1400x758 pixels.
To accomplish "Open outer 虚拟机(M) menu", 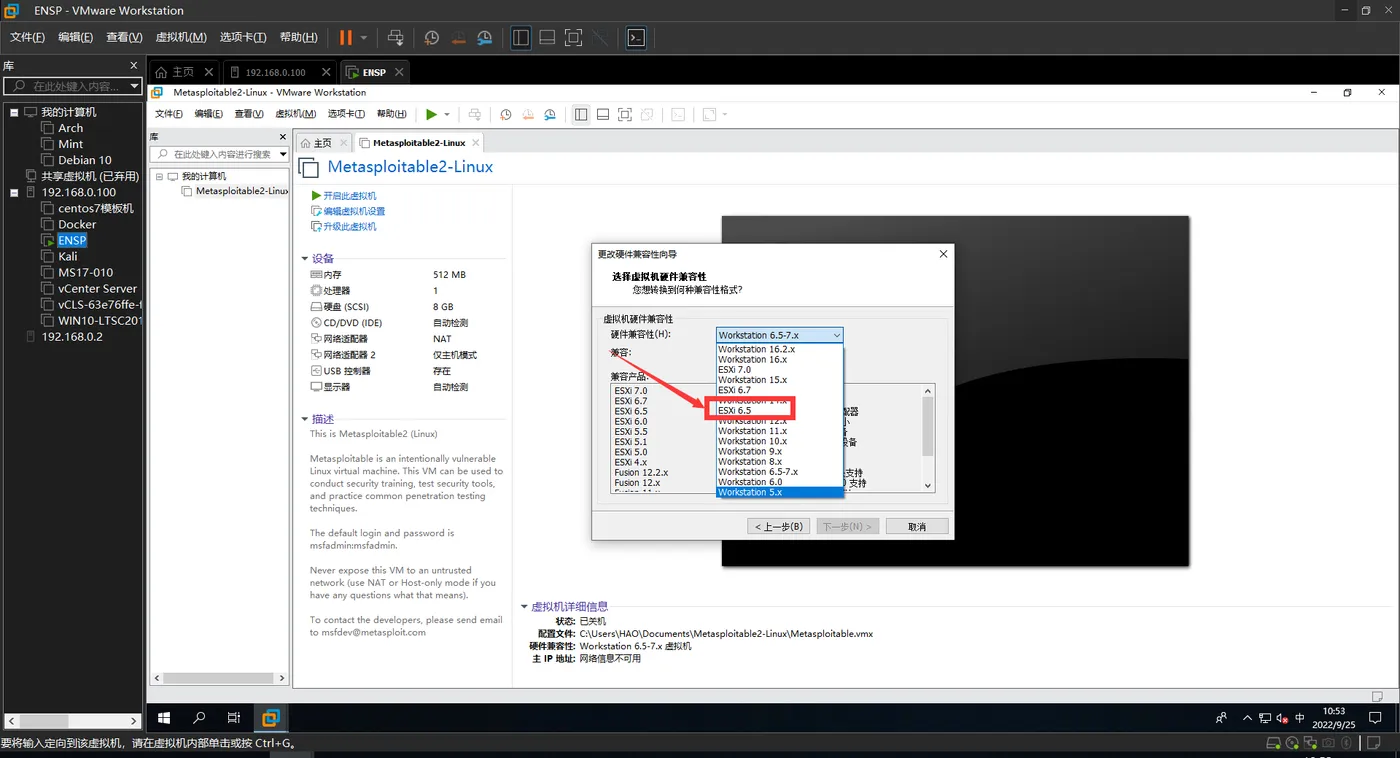I will [x=181, y=38].
